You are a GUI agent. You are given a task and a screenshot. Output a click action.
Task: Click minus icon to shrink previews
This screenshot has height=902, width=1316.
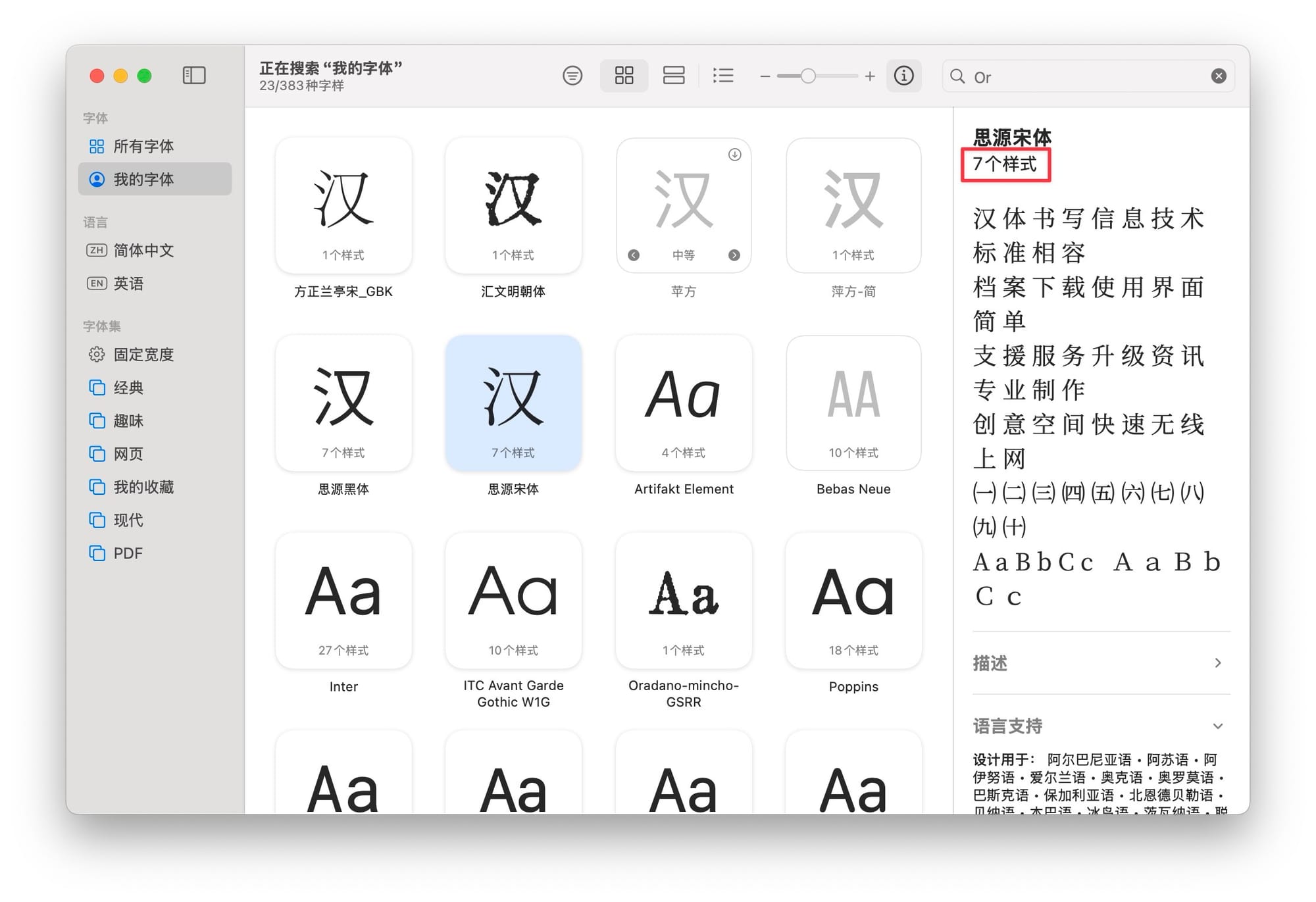point(765,76)
